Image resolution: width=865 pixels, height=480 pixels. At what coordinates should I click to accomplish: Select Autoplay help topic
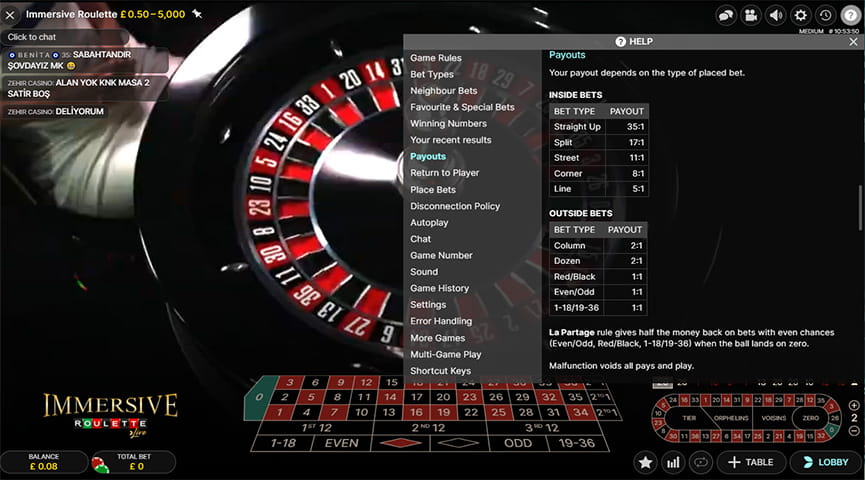(429, 223)
